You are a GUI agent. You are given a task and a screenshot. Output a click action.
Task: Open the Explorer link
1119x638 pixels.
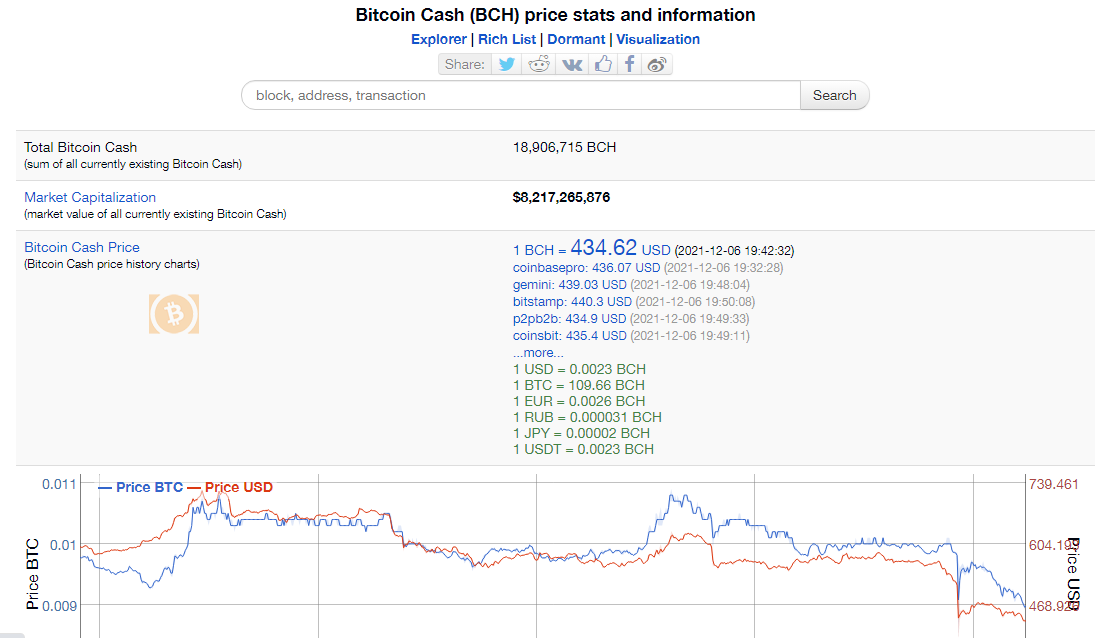[438, 39]
